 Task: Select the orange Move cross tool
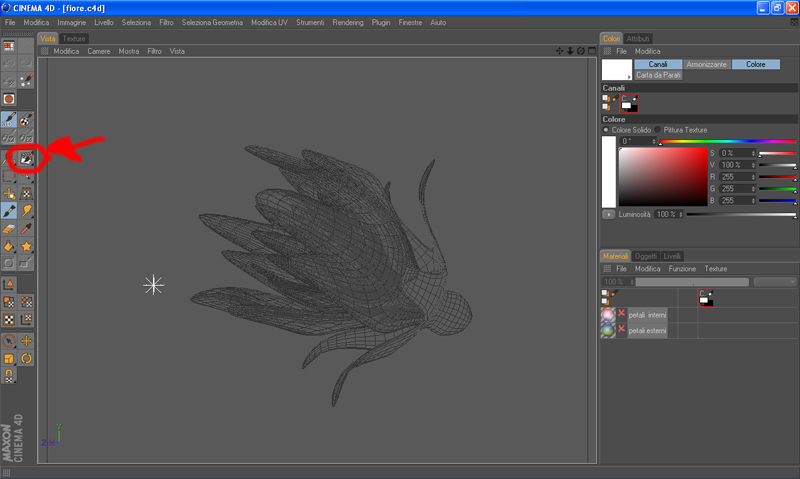point(26,341)
